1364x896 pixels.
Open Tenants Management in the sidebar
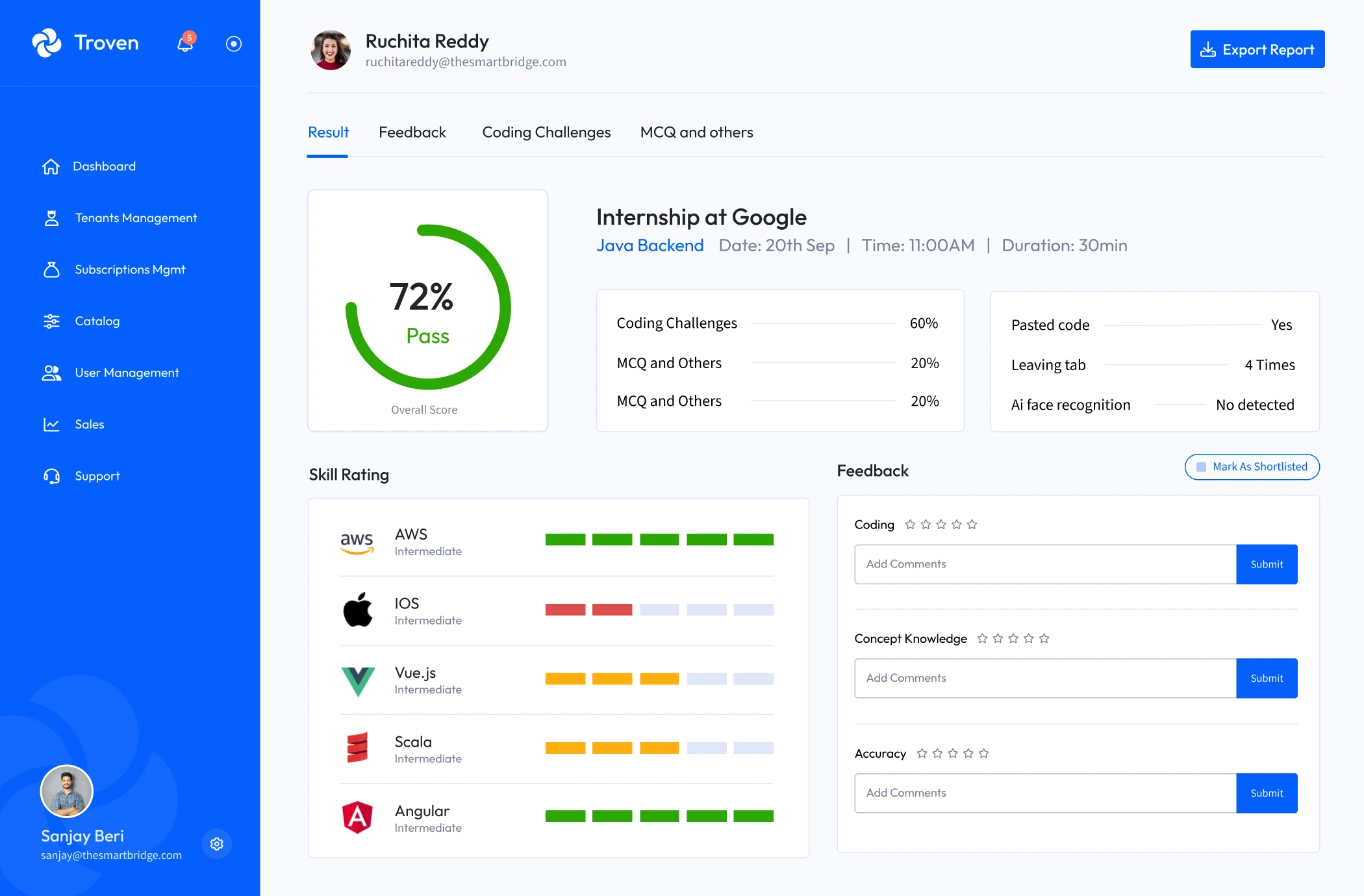pyautogui.click(x=135, y=218)
